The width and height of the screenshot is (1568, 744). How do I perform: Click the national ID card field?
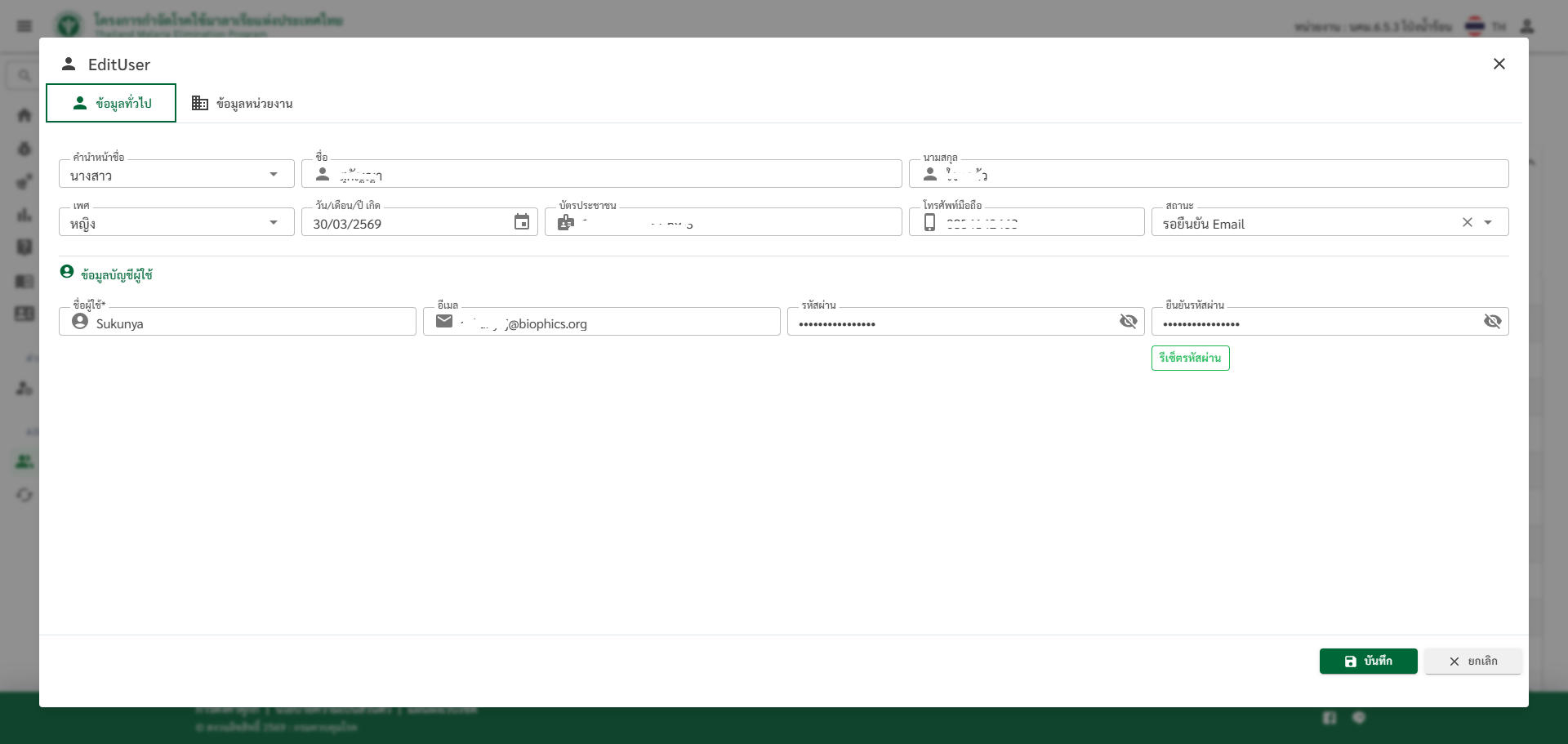(735, 223)
